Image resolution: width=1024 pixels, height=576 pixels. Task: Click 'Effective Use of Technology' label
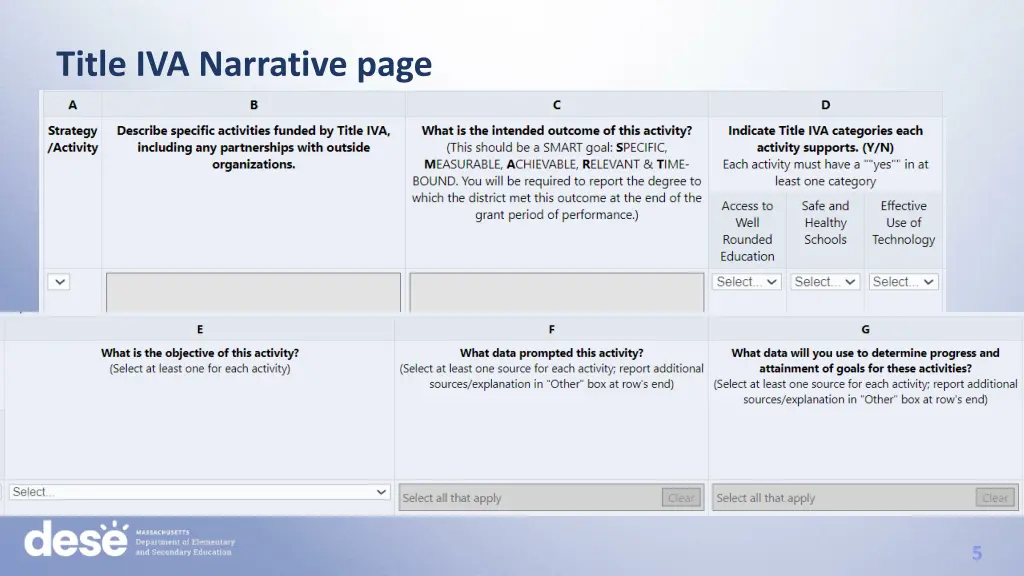coord(904,222)
